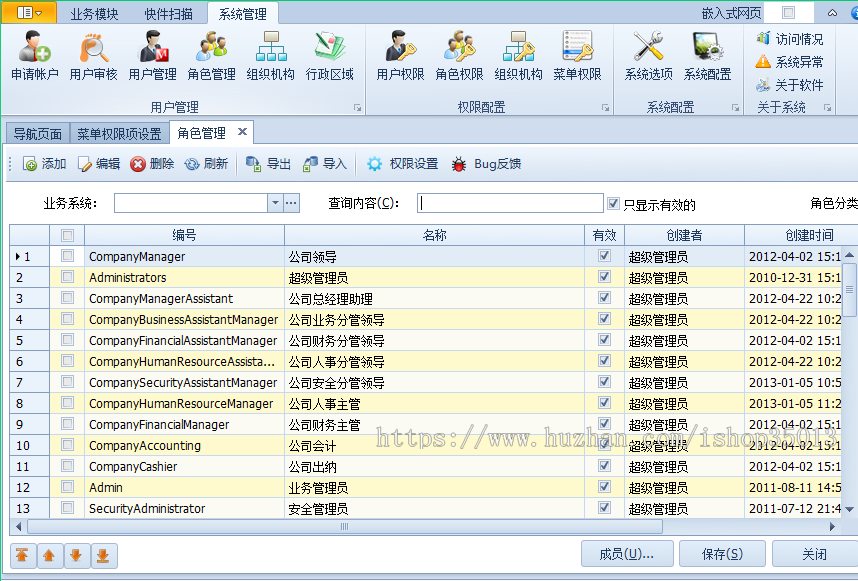Expand 关于系统 group dialog launcher
Screen dimensions: 858x581
coord(828,108)
